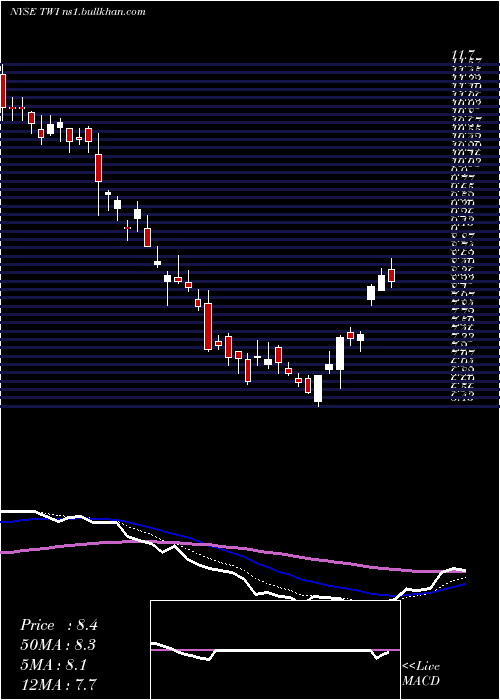
Task: Open the MACD inset chart panel
Action: coord(275,650)
